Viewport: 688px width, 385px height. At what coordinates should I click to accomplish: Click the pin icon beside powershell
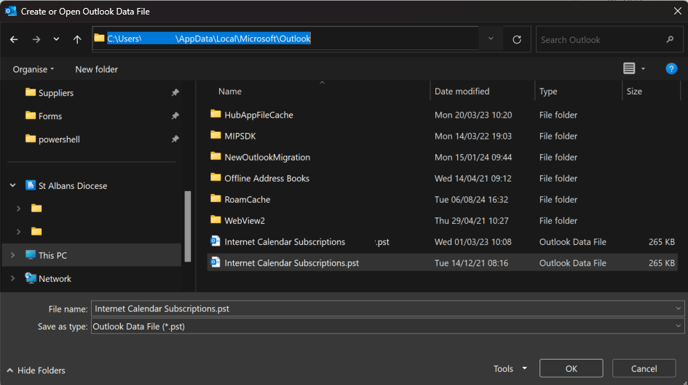[x=175, y=139]
